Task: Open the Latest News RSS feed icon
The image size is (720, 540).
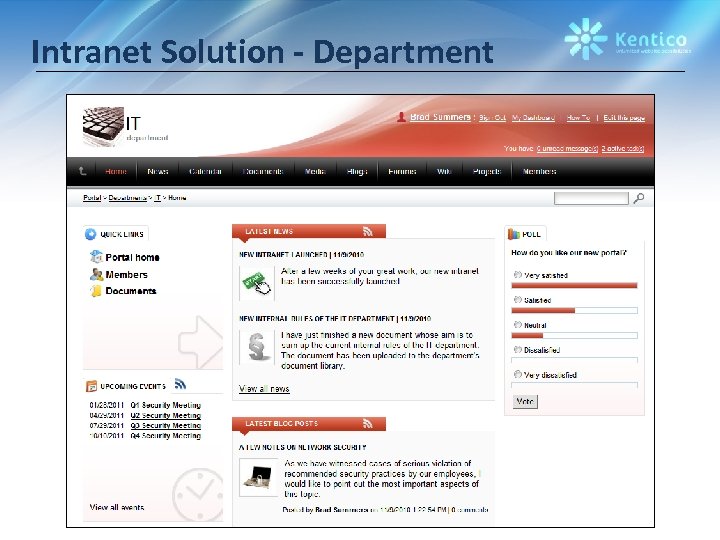Action: pos(368,231)
